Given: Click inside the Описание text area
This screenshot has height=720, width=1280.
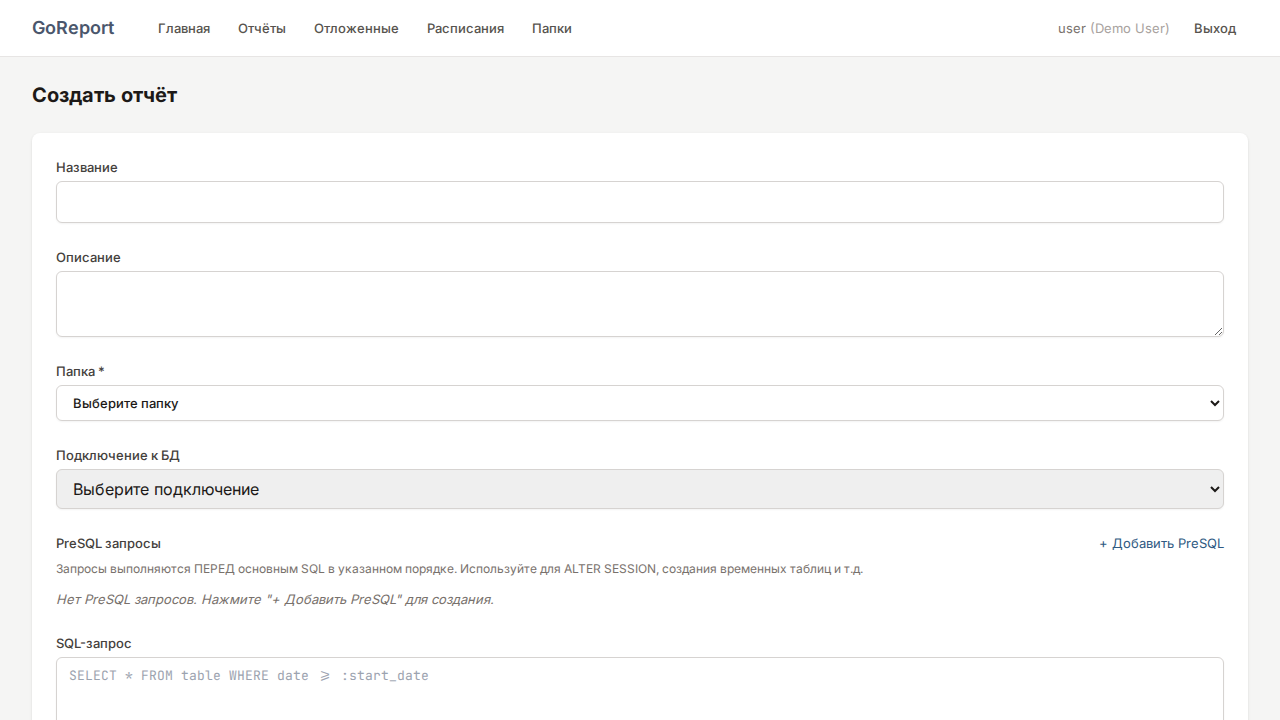Looking at the screenshot, I should coord(640,303).
